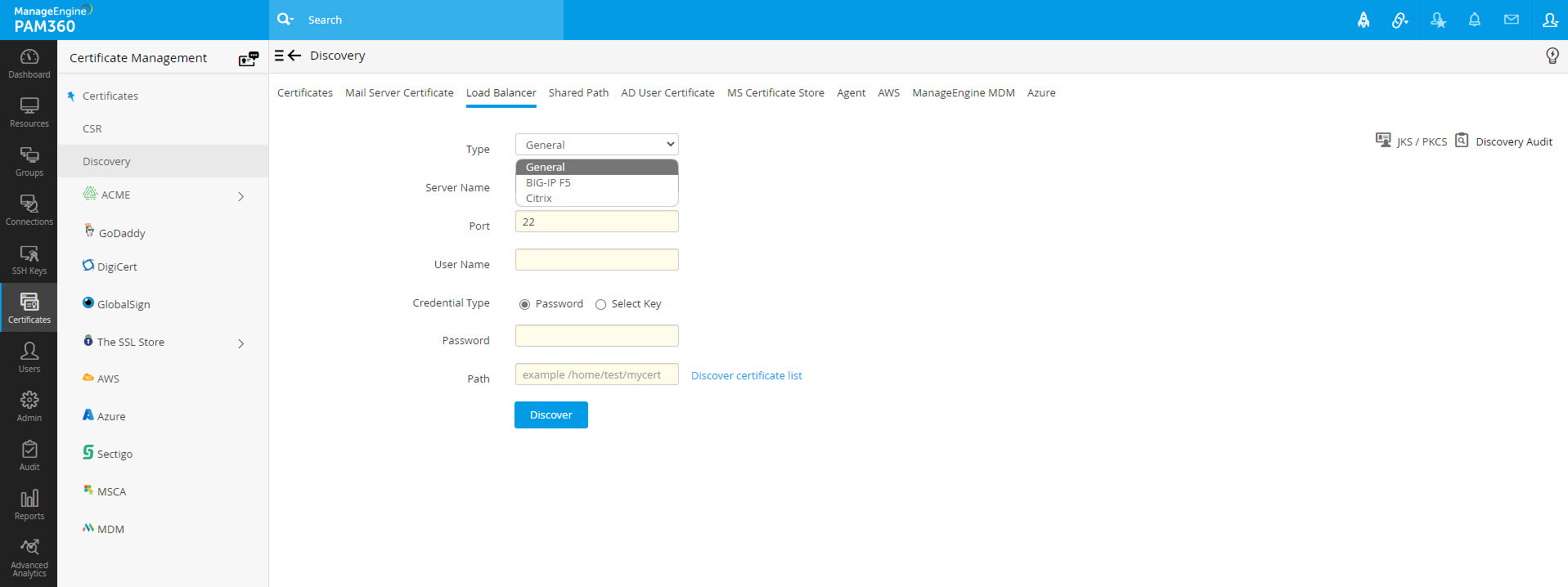Focus the Path input field

[597, 374]
